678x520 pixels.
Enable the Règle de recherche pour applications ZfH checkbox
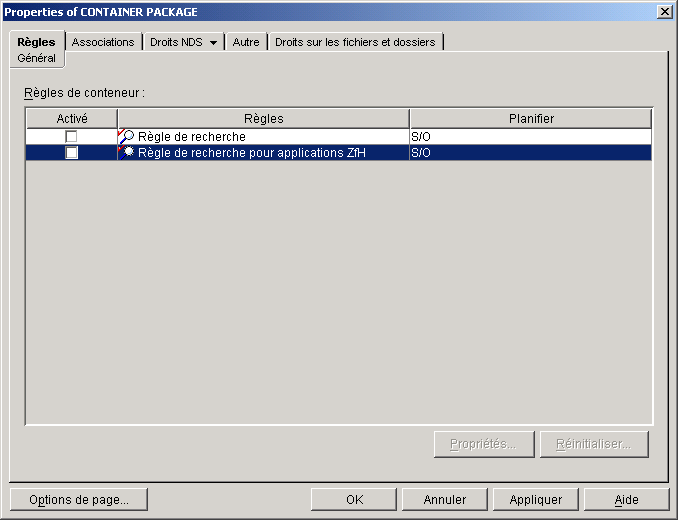click(71, 153)
